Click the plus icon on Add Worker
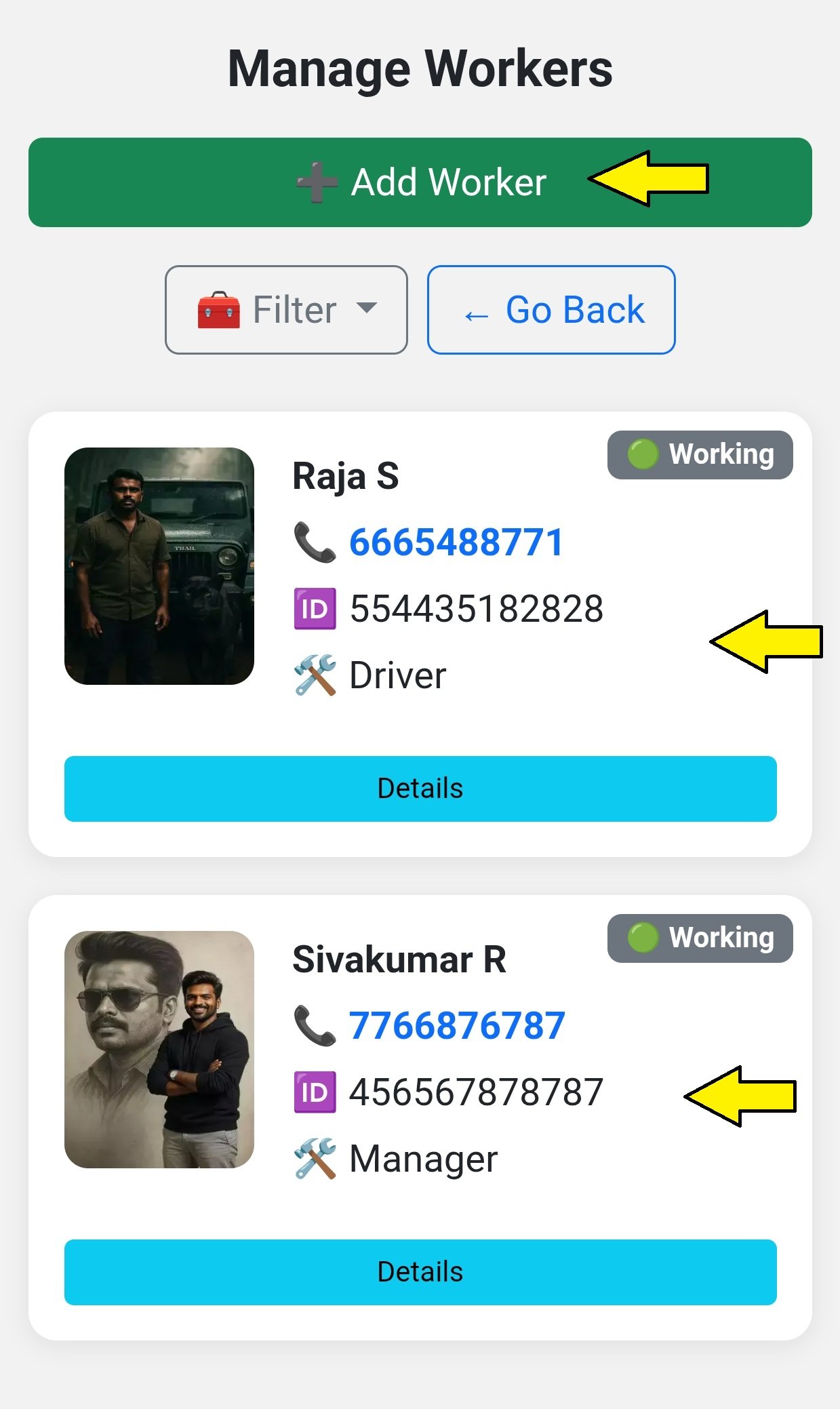 (x=317, y=182)
